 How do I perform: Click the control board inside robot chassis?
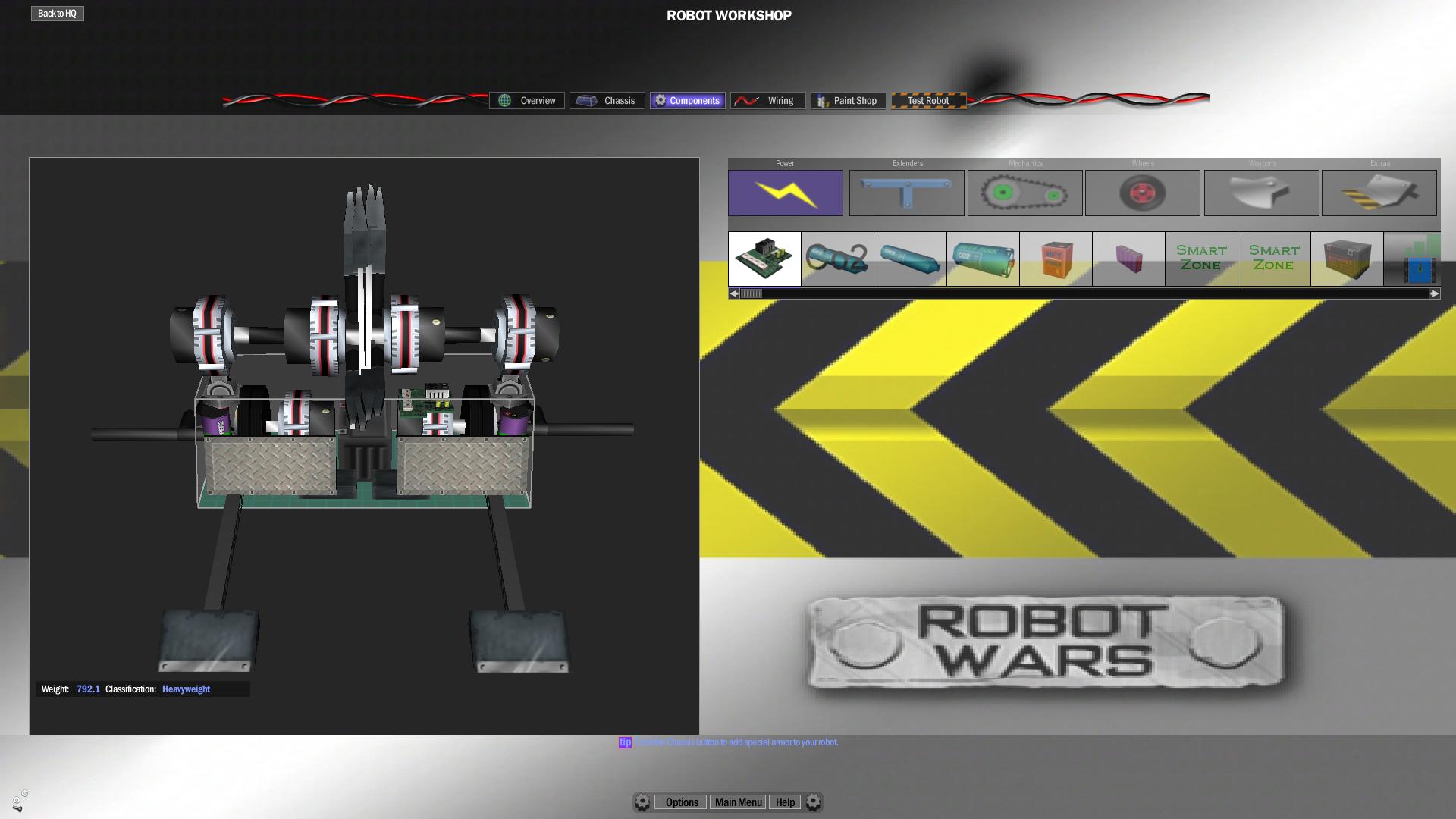point(427,402)
